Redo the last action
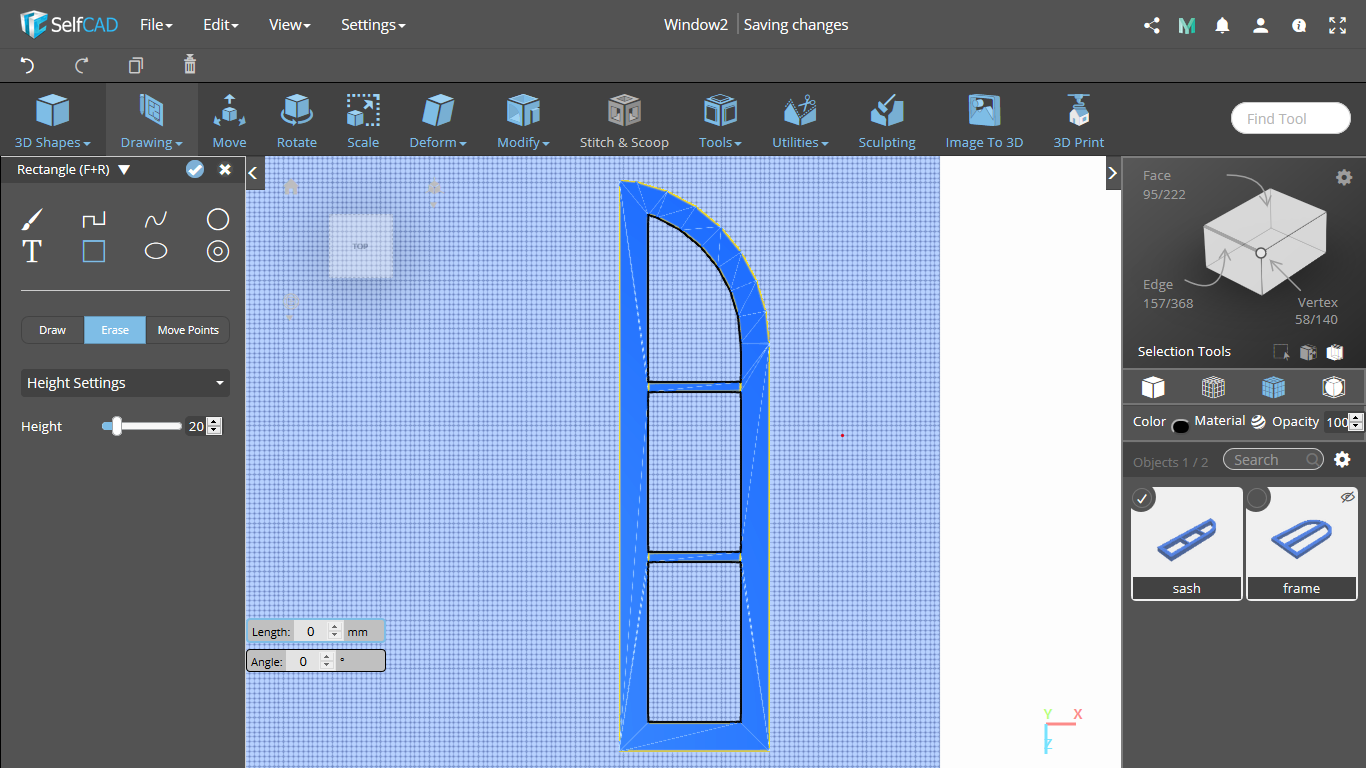This screenshot has width=1366, height=768. coord(82,66)
